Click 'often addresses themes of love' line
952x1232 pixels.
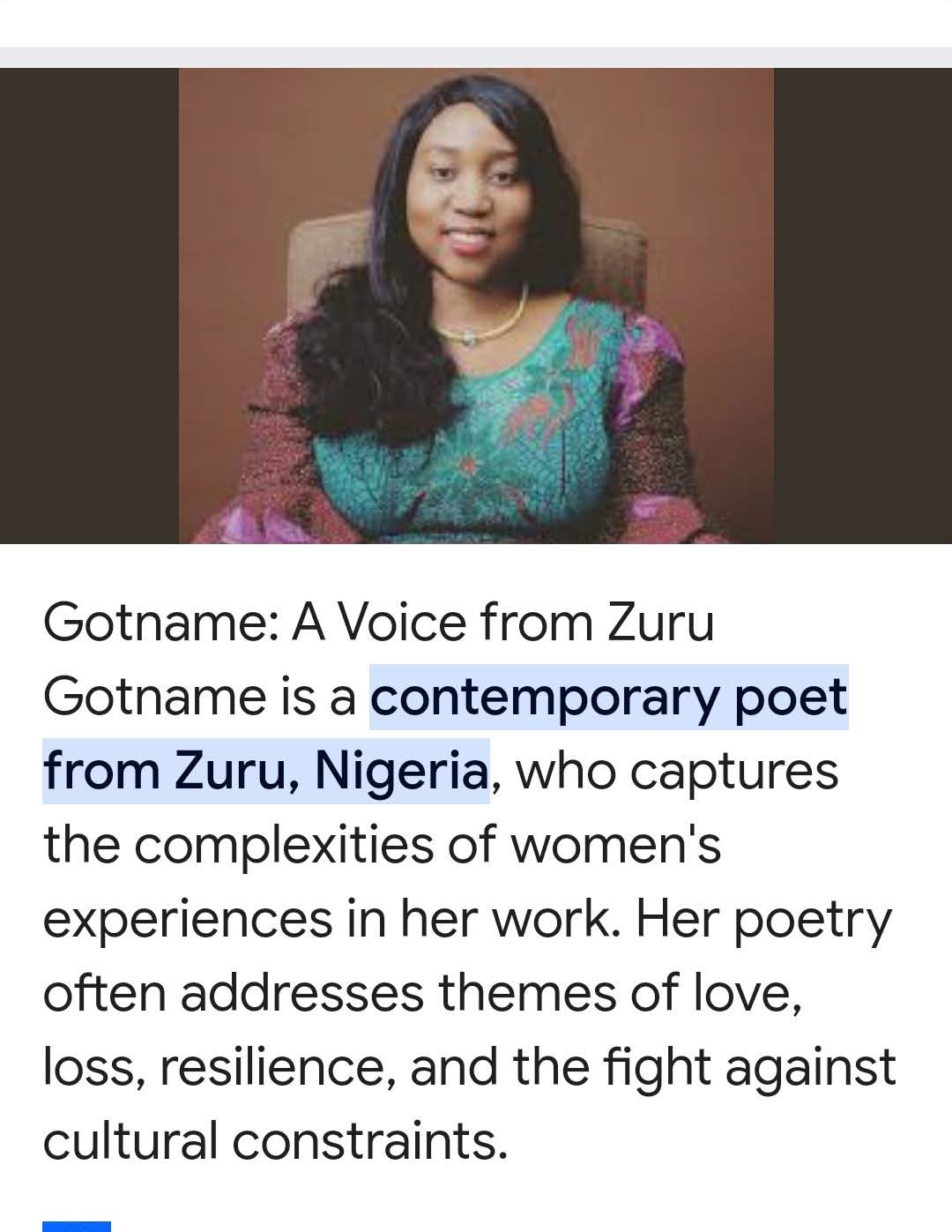coord(421,993)
